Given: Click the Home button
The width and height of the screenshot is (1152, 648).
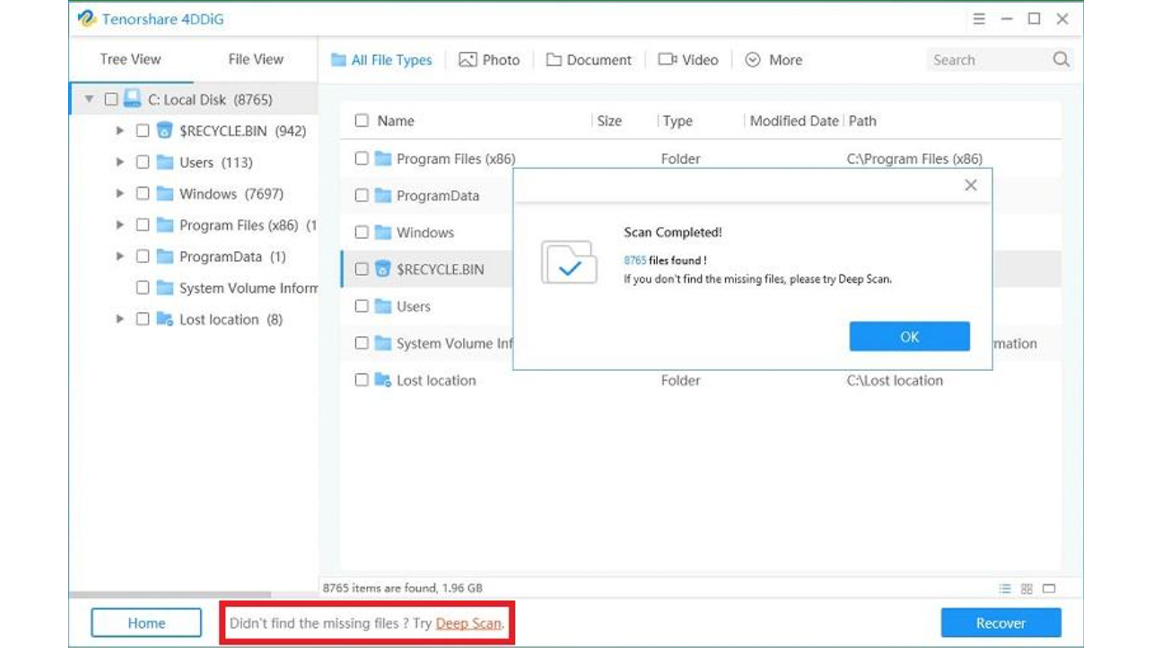Looking at the screenshot, I should pos(146,623).
